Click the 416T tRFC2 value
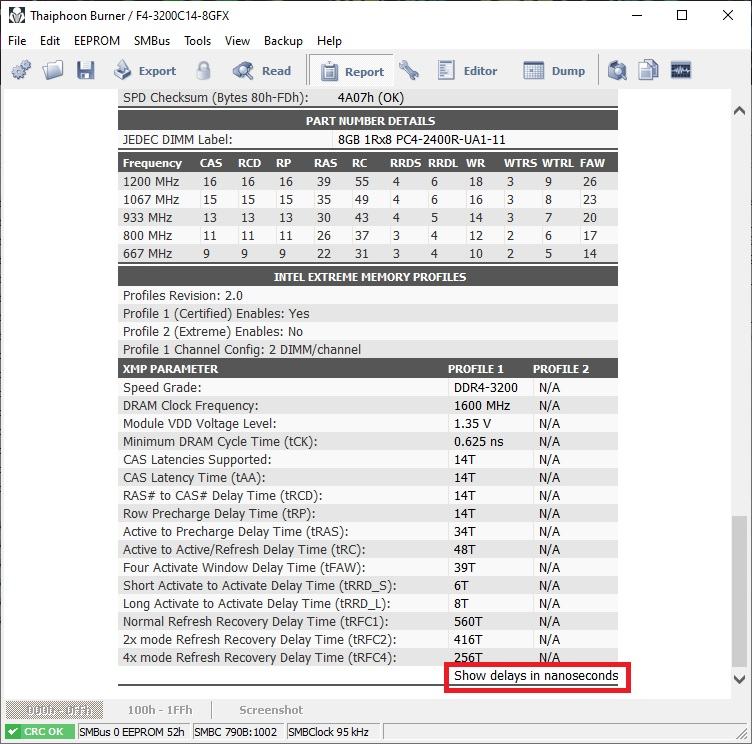This screenshot has height=744, width=752. (468, 640)
